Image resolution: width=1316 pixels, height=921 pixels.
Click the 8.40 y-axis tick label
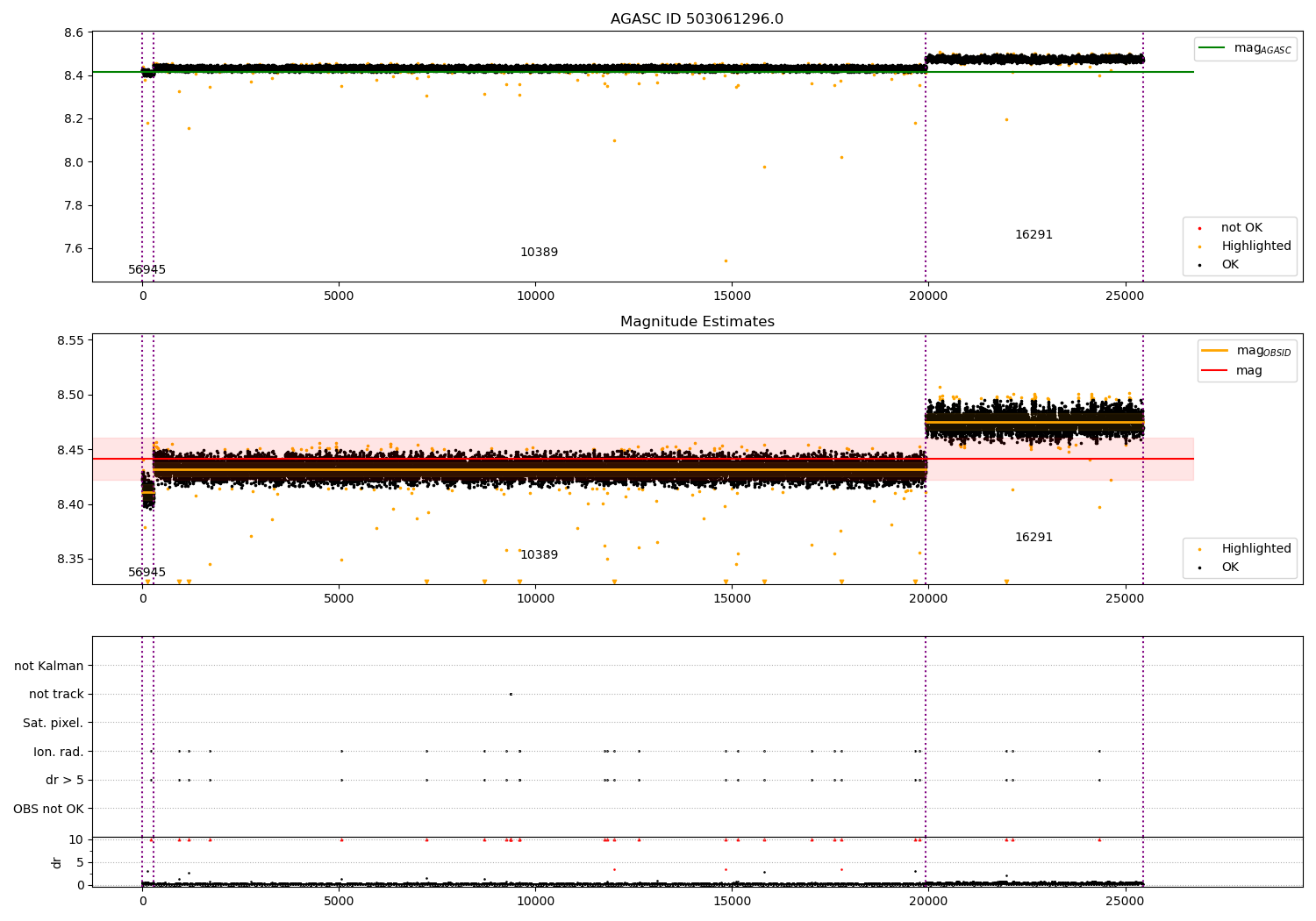pos(71,504)
